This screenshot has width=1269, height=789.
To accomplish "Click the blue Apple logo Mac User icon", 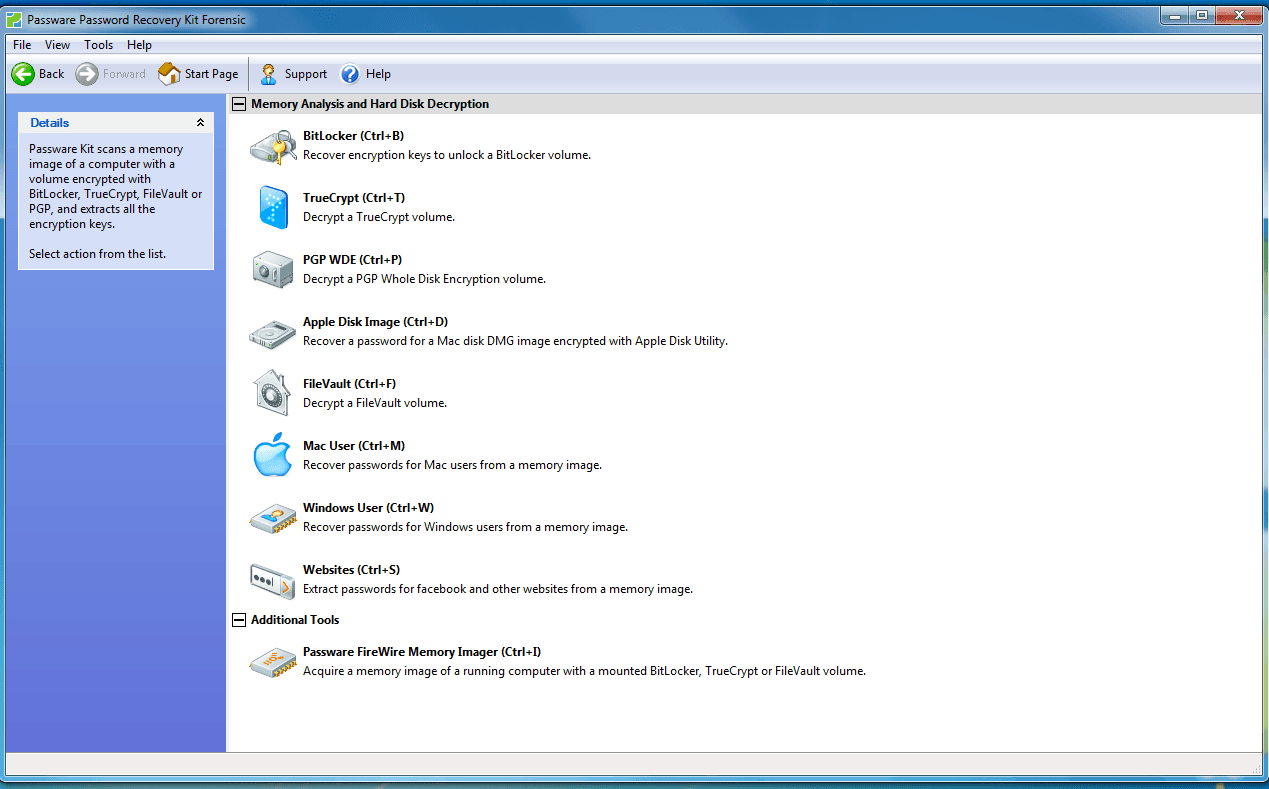I will (x=273, y=455).
